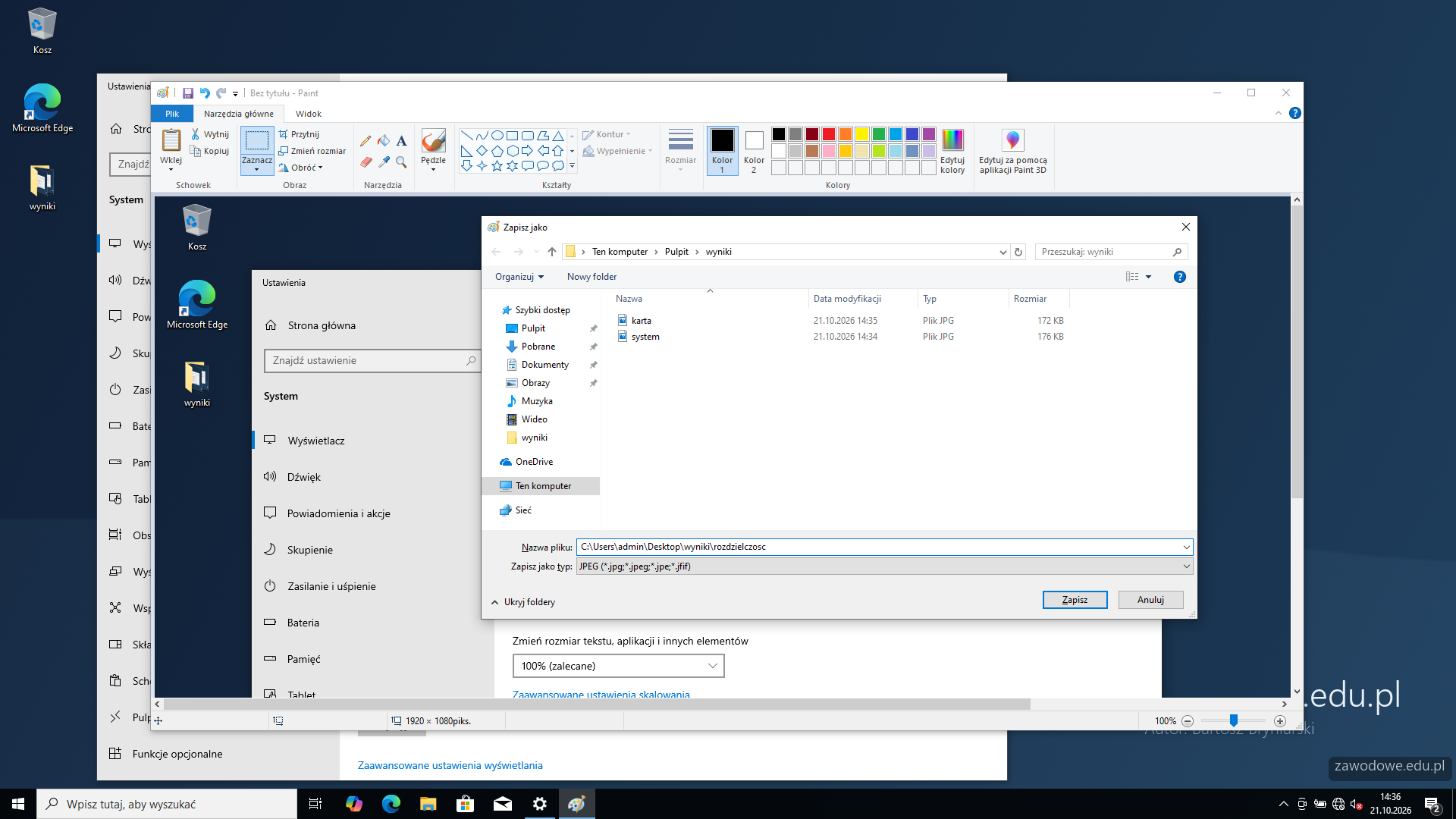Click the Up arrow in Save dialog navigation
The image size is (1456, 819).
coord(552,252)
